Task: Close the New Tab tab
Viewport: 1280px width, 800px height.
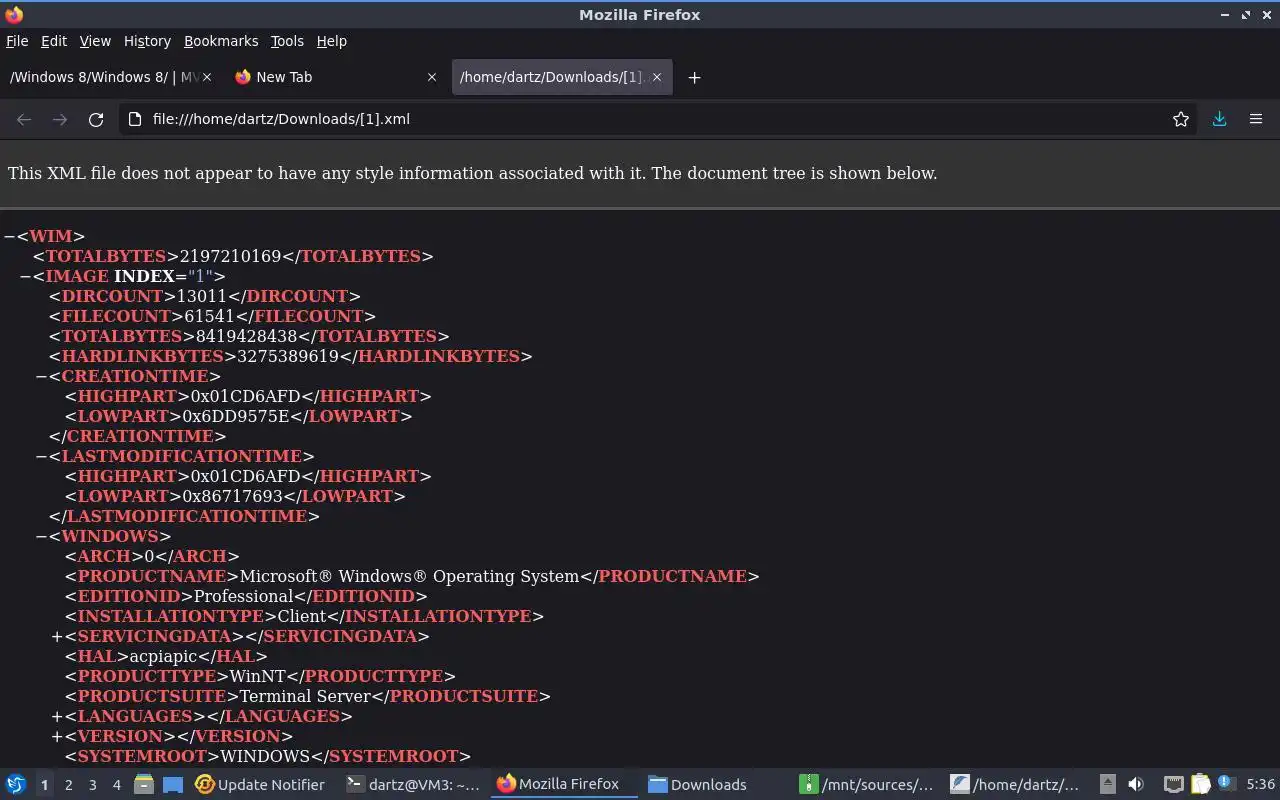Action: [x=432, y=77]
